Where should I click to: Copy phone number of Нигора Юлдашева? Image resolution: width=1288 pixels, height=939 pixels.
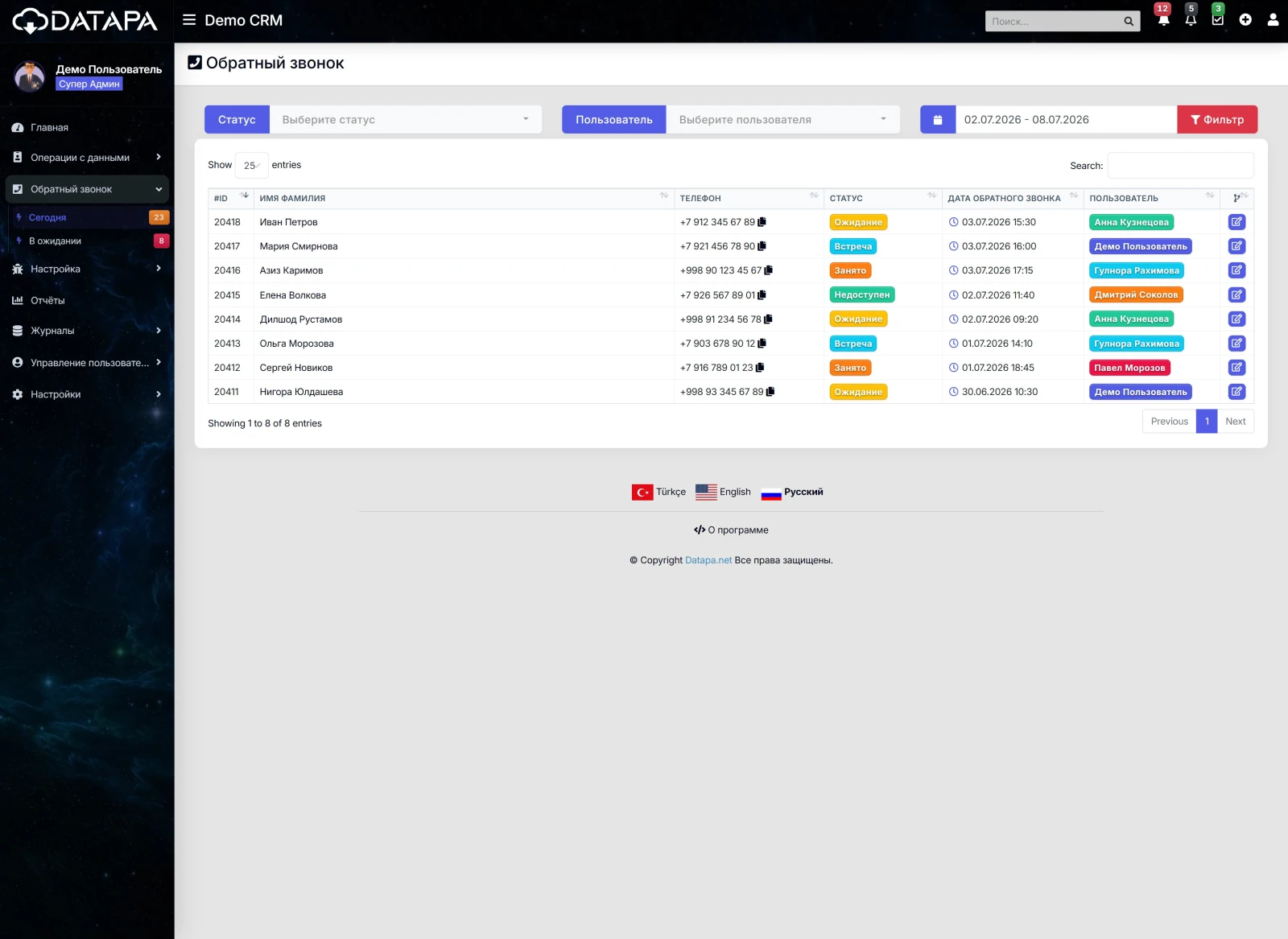(x=770, y=392)
